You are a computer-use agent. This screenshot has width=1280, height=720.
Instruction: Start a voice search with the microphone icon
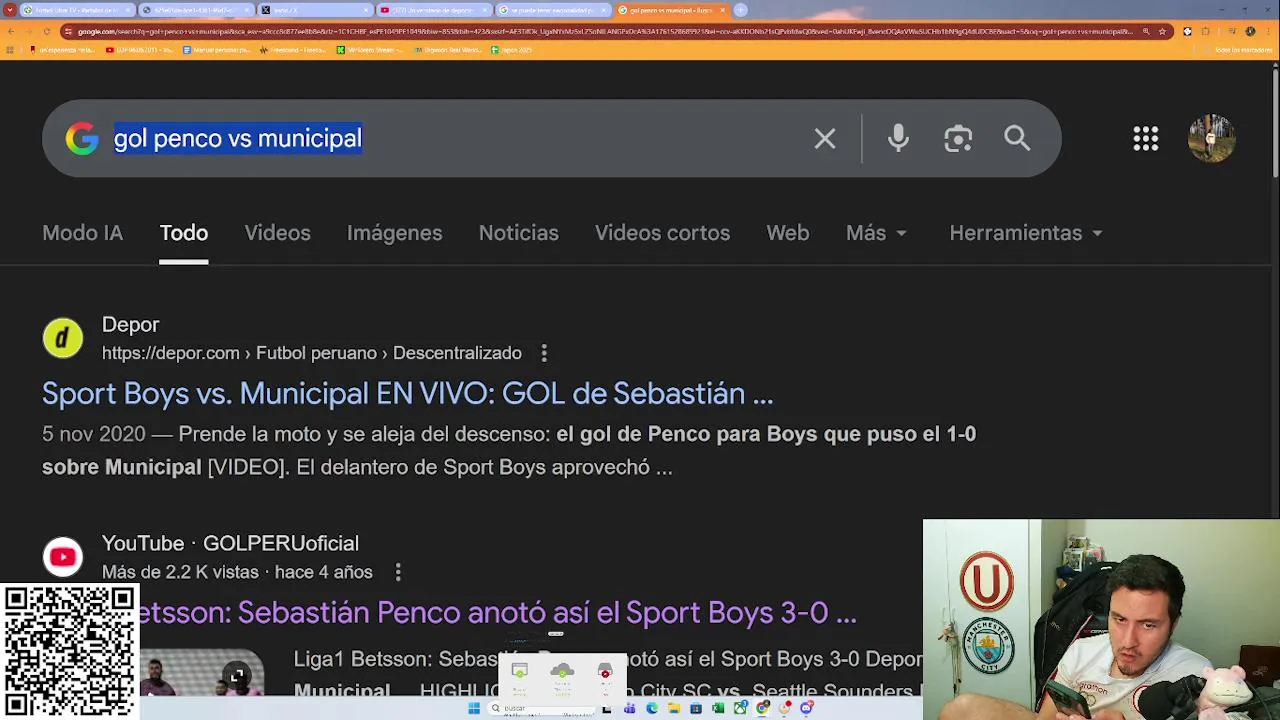coord(898,138)
